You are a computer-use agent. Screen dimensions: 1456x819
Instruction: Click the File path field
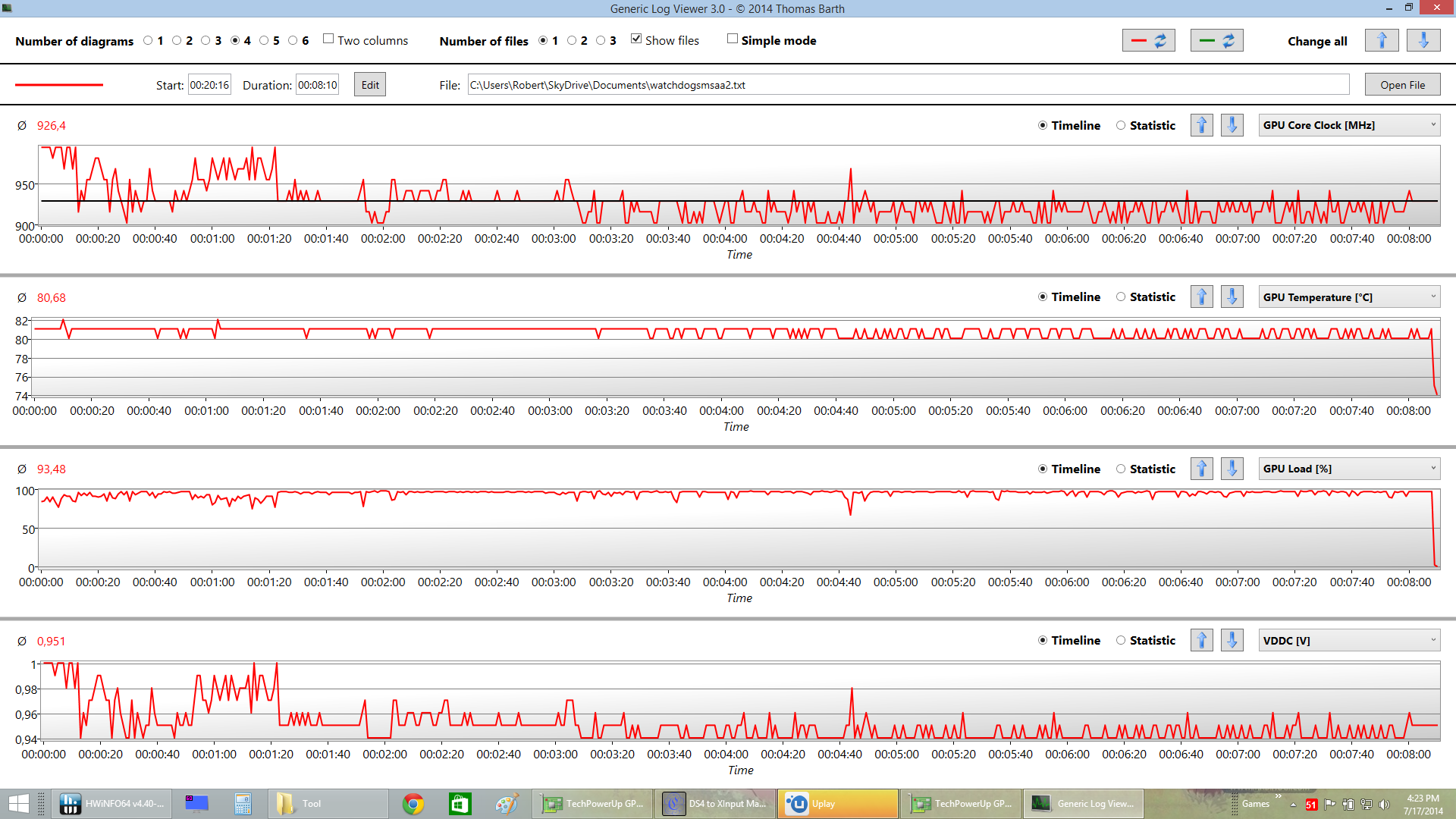coord(908,85)
